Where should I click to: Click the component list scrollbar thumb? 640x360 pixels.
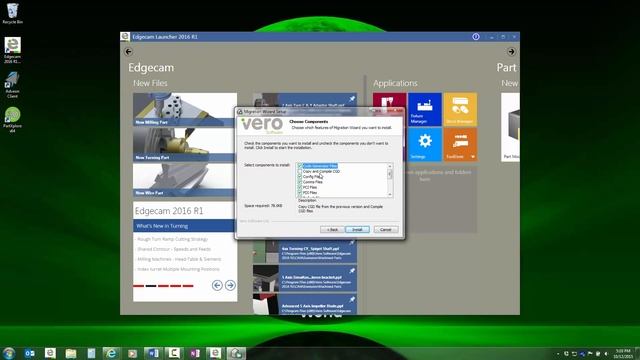tap(390, 173)
